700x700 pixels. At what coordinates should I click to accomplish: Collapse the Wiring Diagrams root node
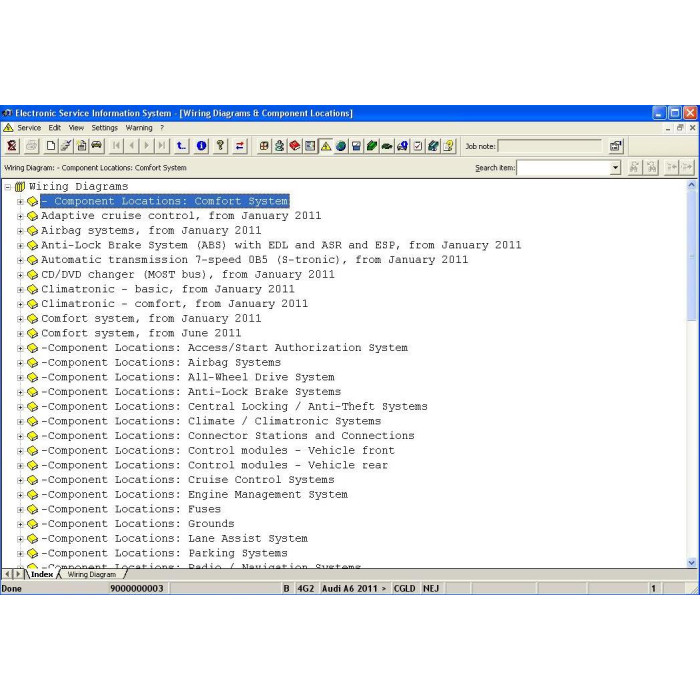pos(8,187)
